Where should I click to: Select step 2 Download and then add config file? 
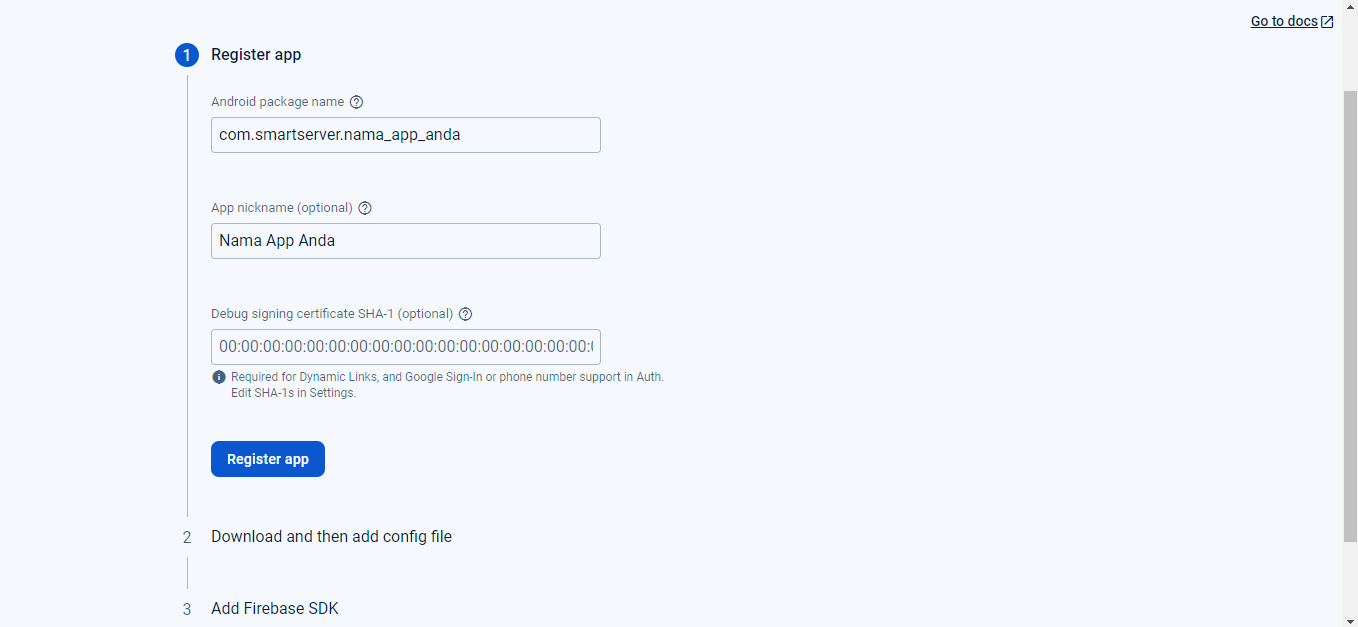pos(331,536)
